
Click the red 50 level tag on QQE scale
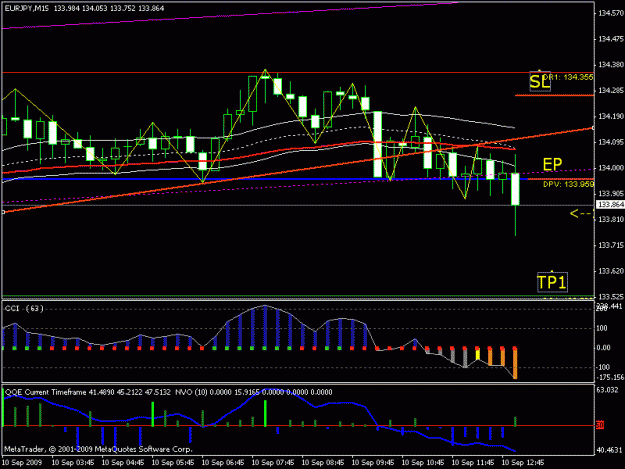pos(599,426)
